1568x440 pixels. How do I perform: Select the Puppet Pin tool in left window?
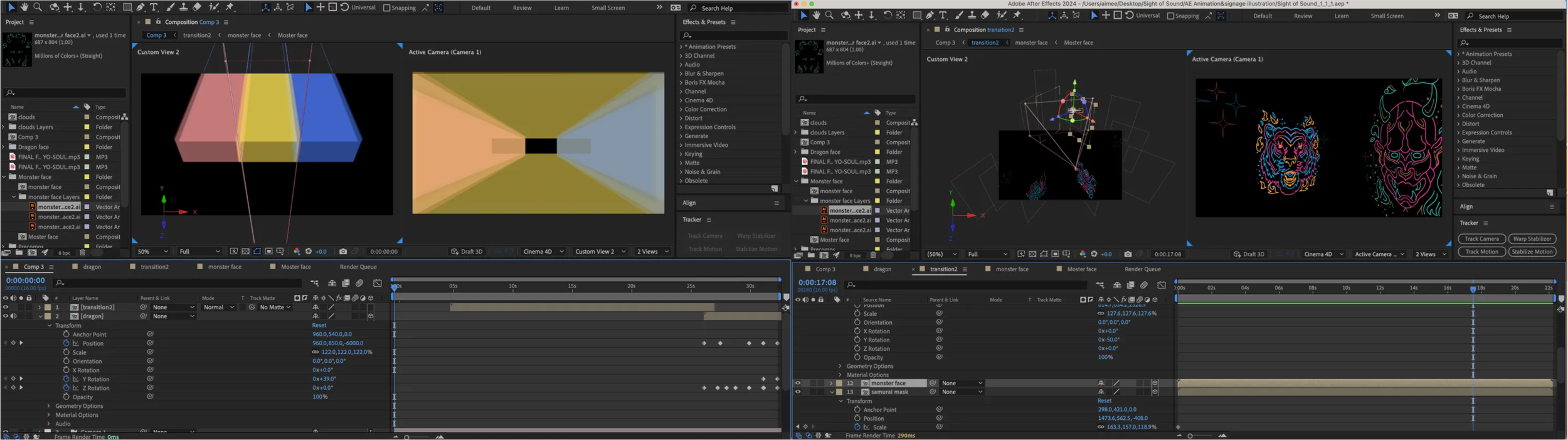tap(230, 7)
